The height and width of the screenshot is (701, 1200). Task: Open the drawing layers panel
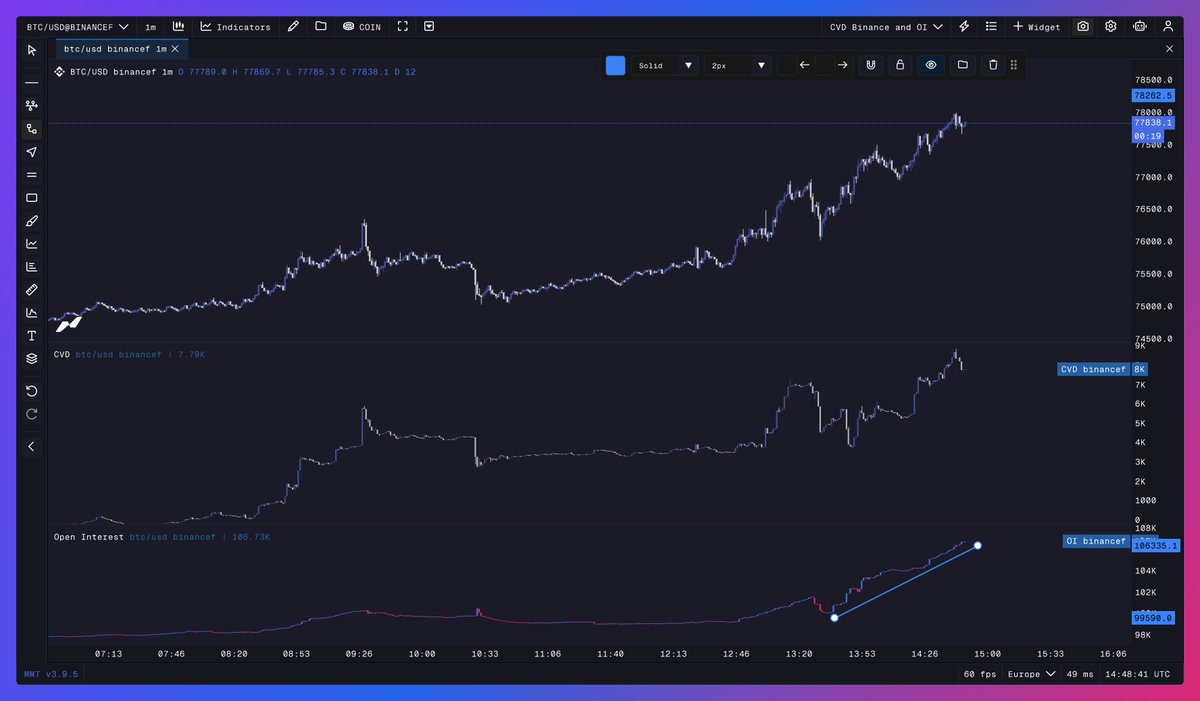(x=32, y=359)
